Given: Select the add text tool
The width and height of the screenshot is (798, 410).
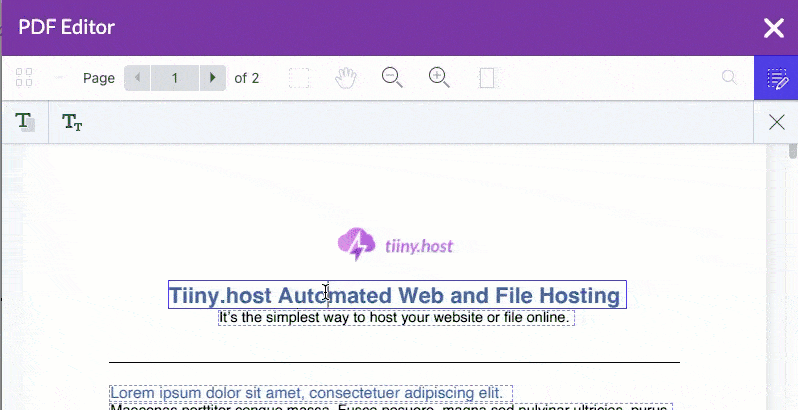Looking at the screenshot, I should tap(24, 122).
